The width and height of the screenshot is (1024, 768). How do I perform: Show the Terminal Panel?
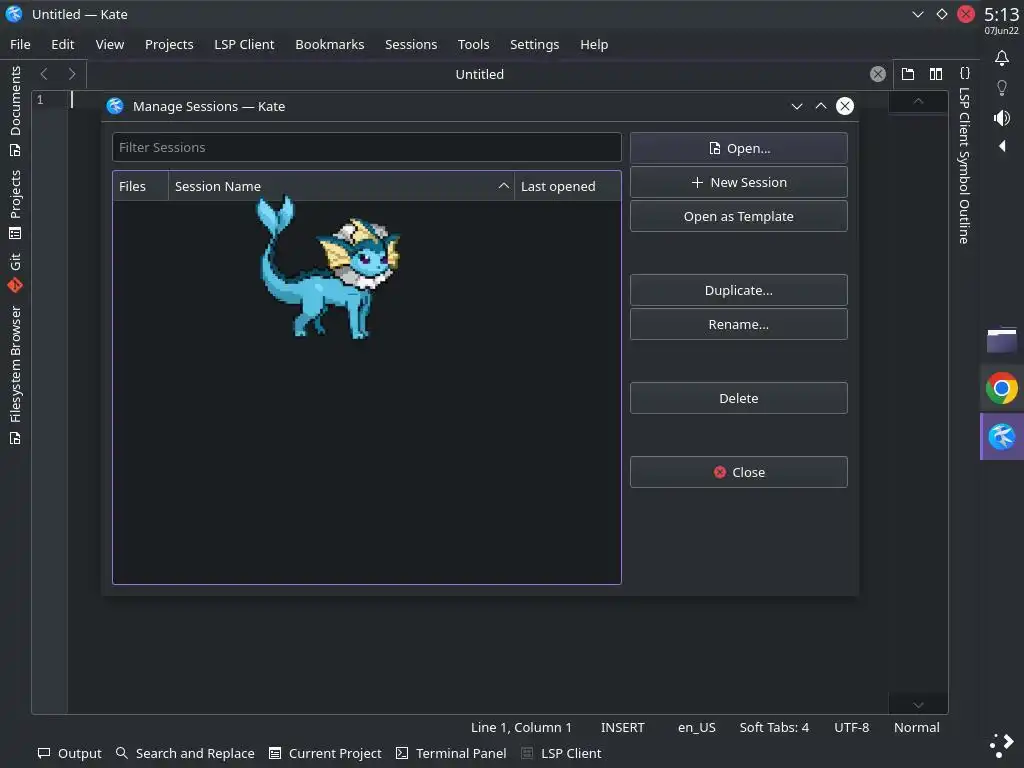[x=451, y=753]
